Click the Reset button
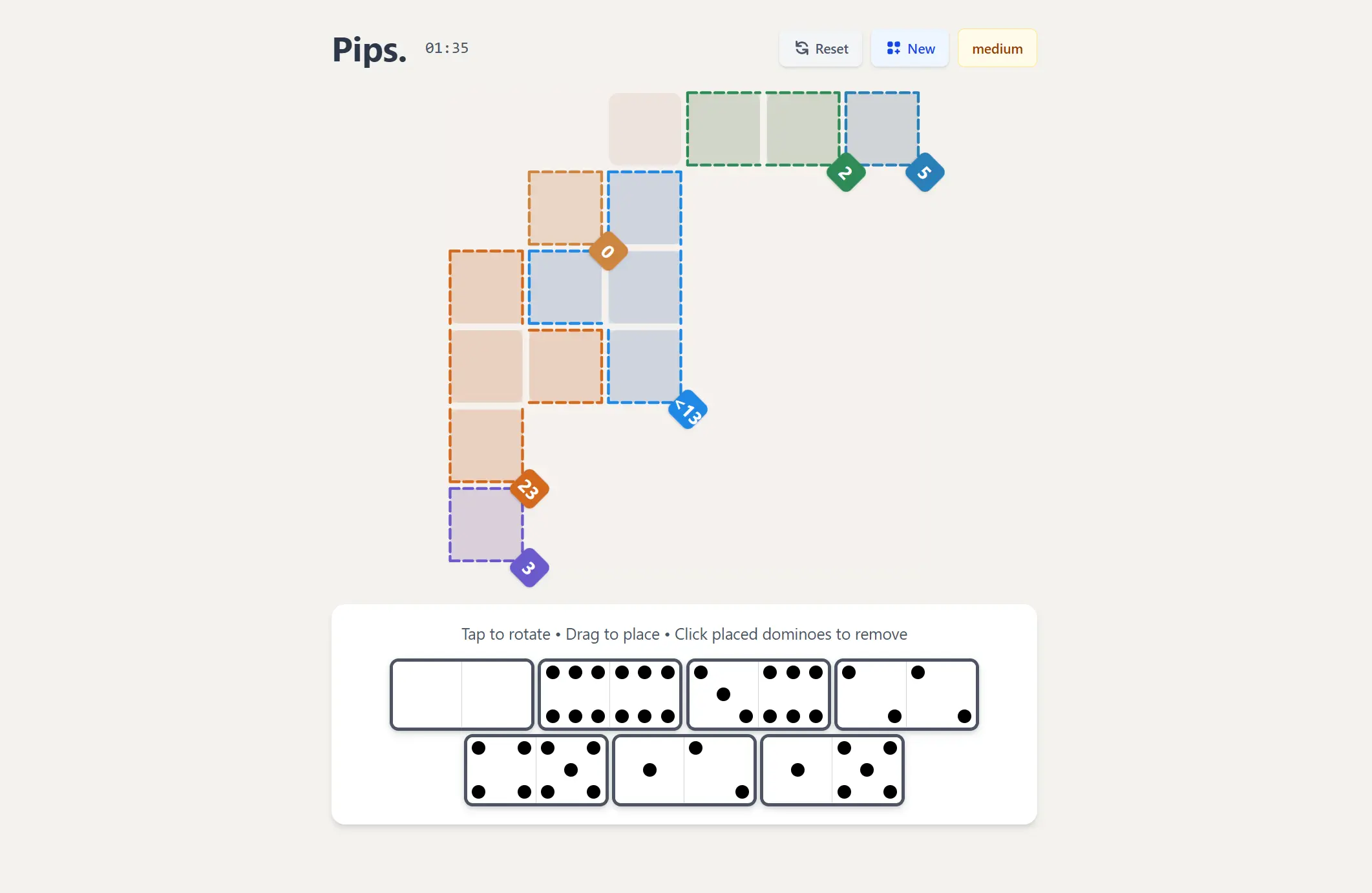The width and height of the screenshot is (1372, 893). [x=821, y=48]
